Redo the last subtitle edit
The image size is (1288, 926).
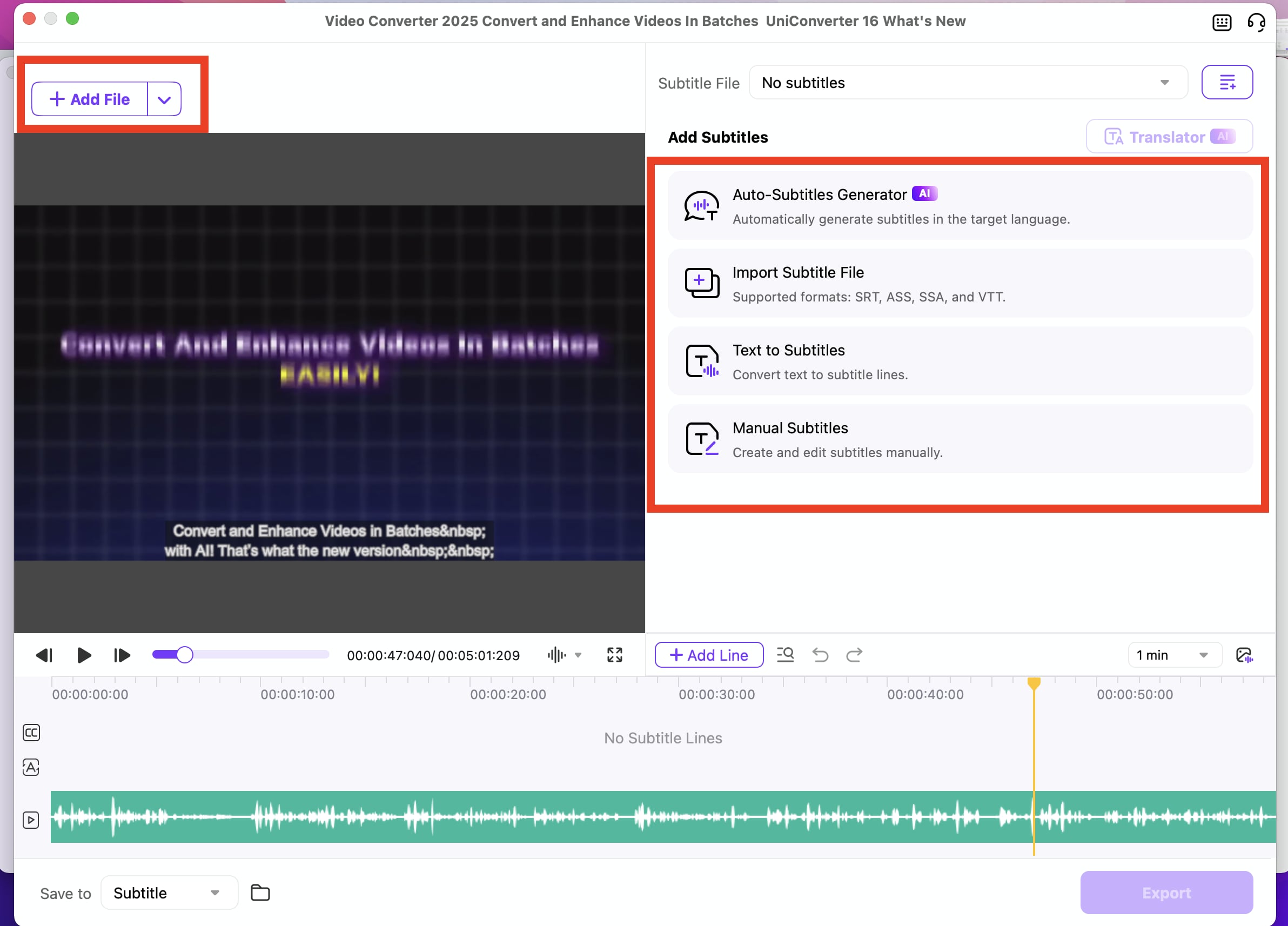(855, 655)
